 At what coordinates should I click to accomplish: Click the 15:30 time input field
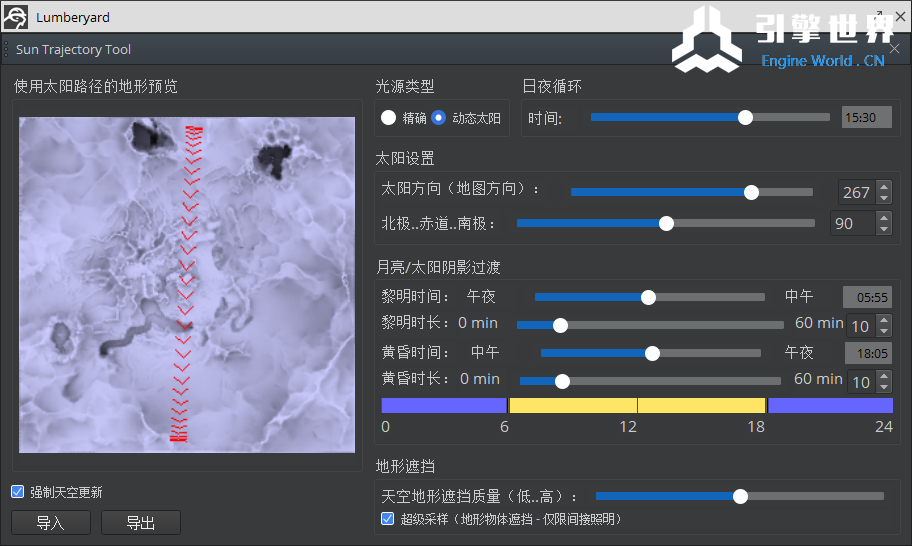click(x=866, y=118)
